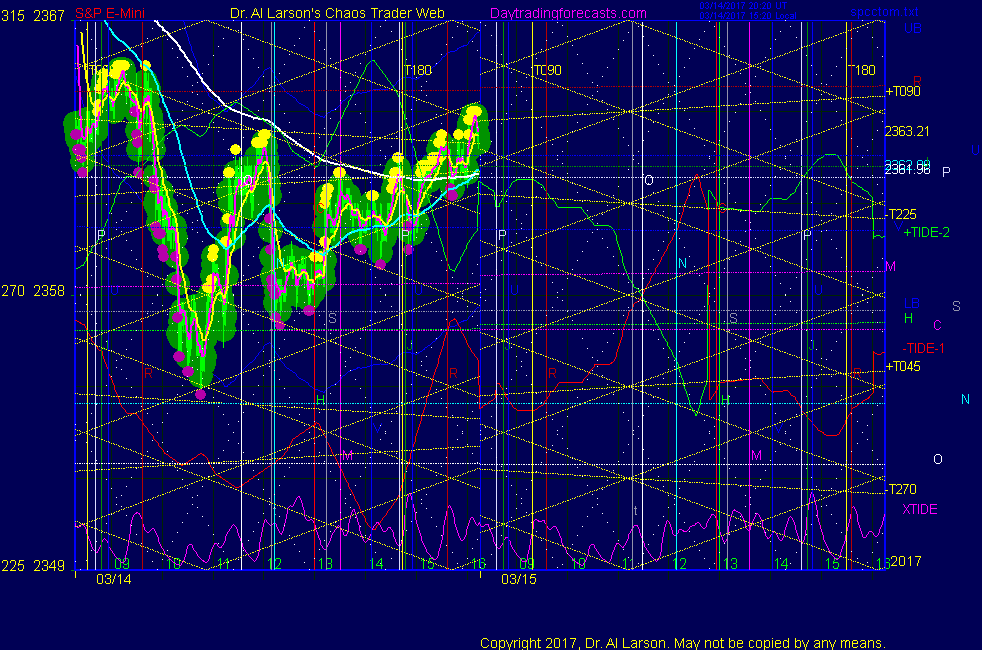
Task: Click the "-T270" line label
Action: point(902,489)
